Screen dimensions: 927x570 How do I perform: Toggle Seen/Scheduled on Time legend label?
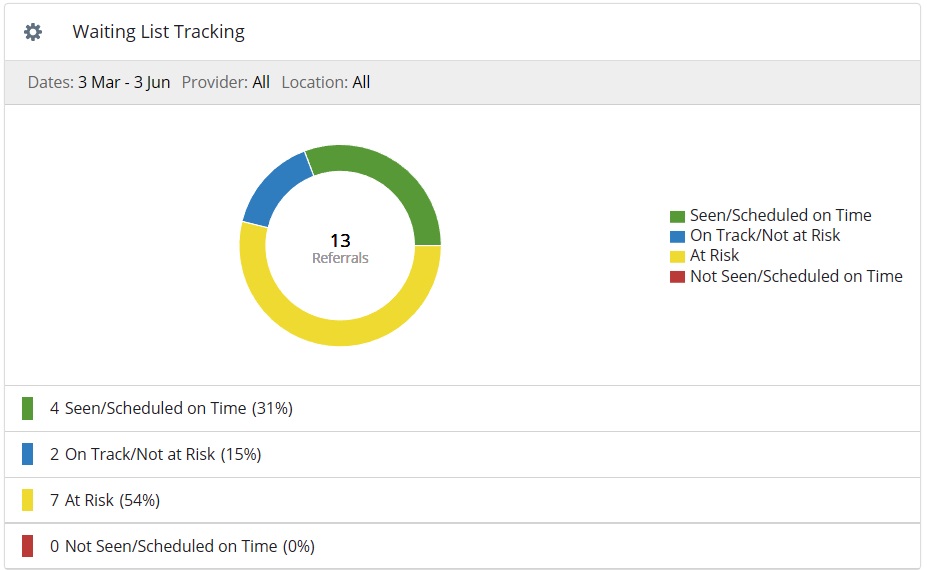[780, 215]
